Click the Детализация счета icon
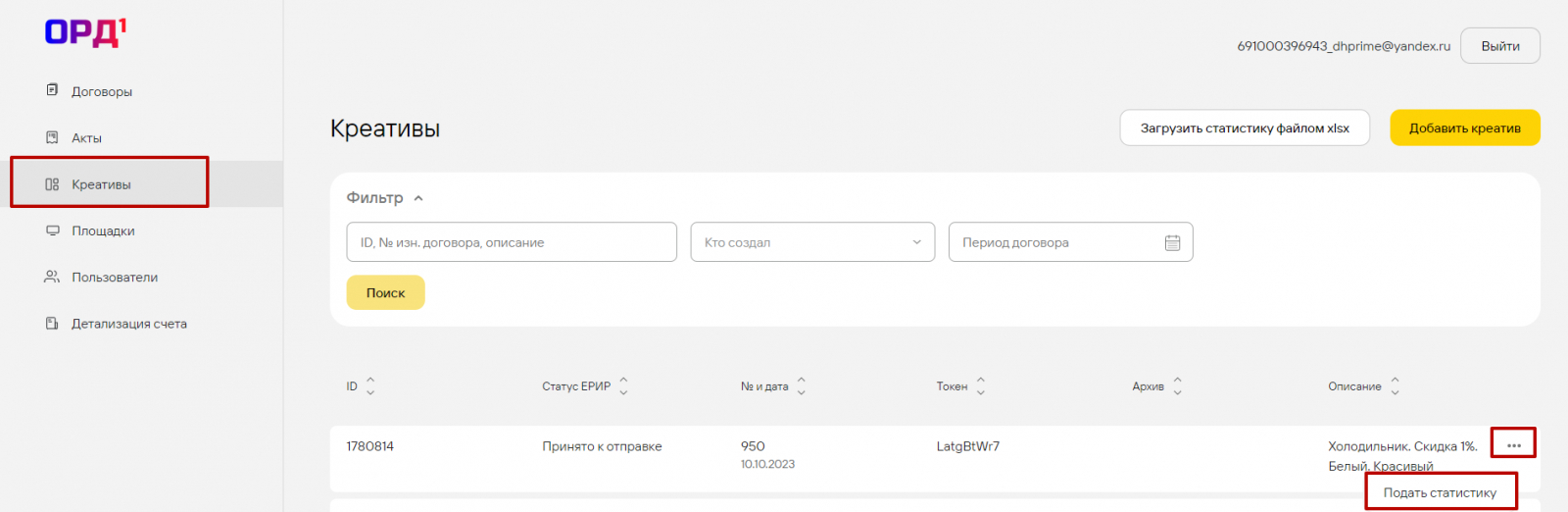 coord(52,323)
